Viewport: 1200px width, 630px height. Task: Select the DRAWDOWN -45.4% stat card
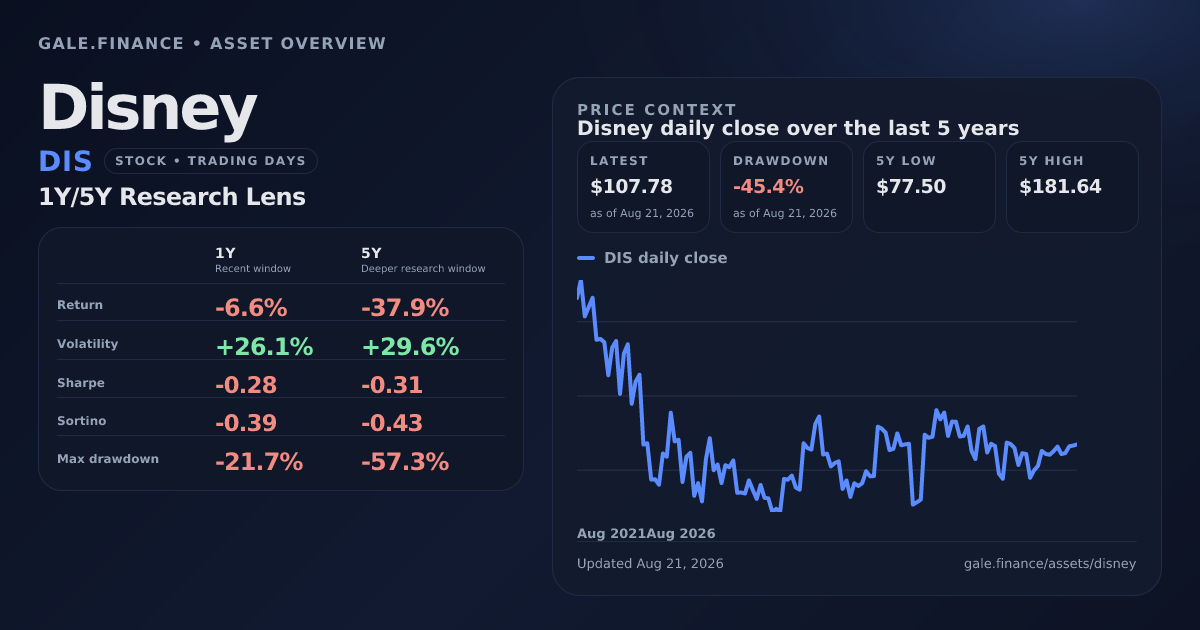point(786,187)
